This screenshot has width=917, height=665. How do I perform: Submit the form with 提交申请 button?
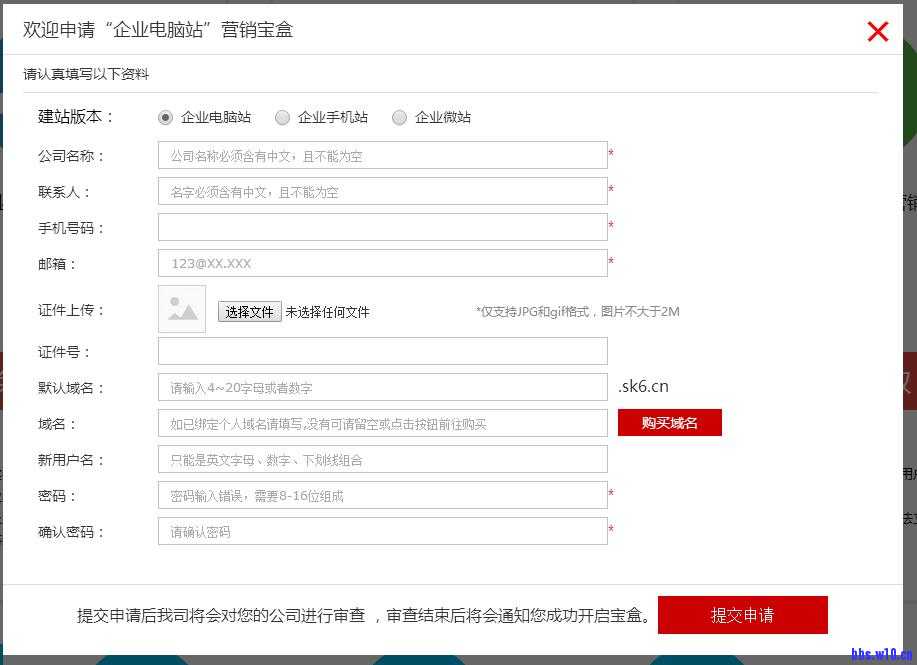click(x=742, y=615)
